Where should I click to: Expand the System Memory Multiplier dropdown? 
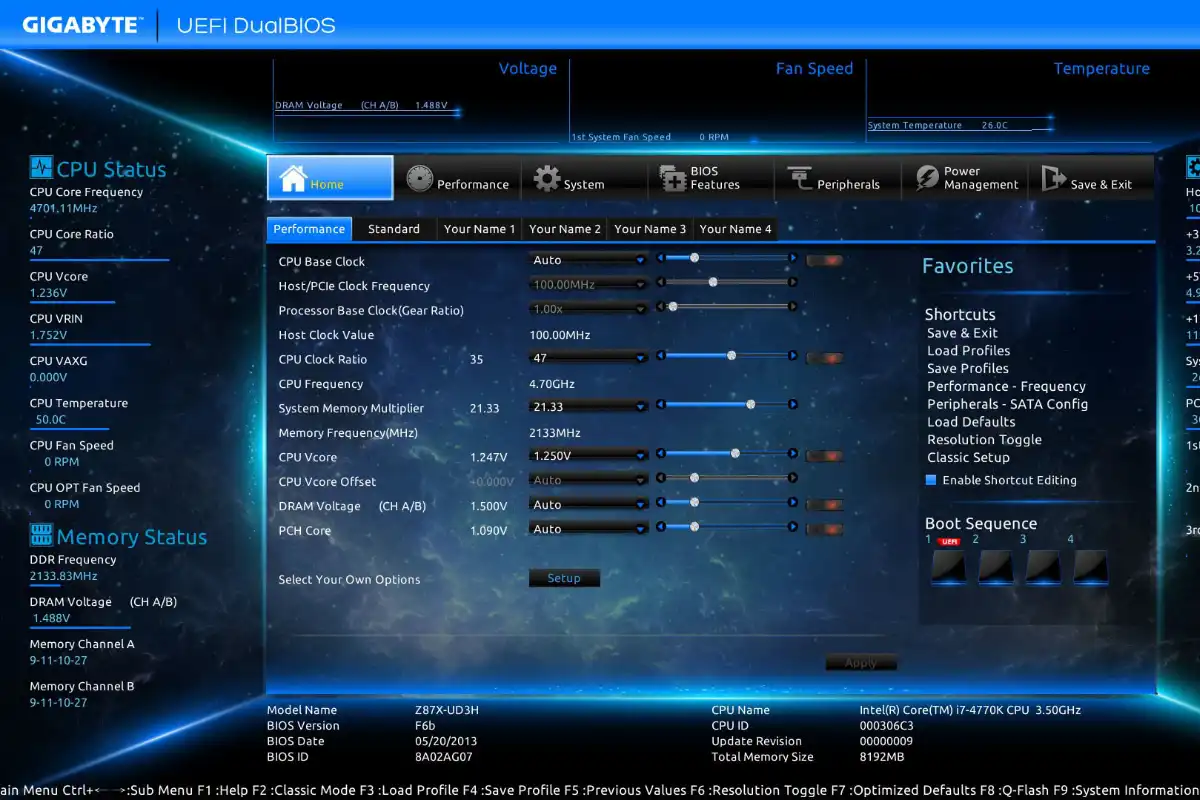(x=588, y=406)
